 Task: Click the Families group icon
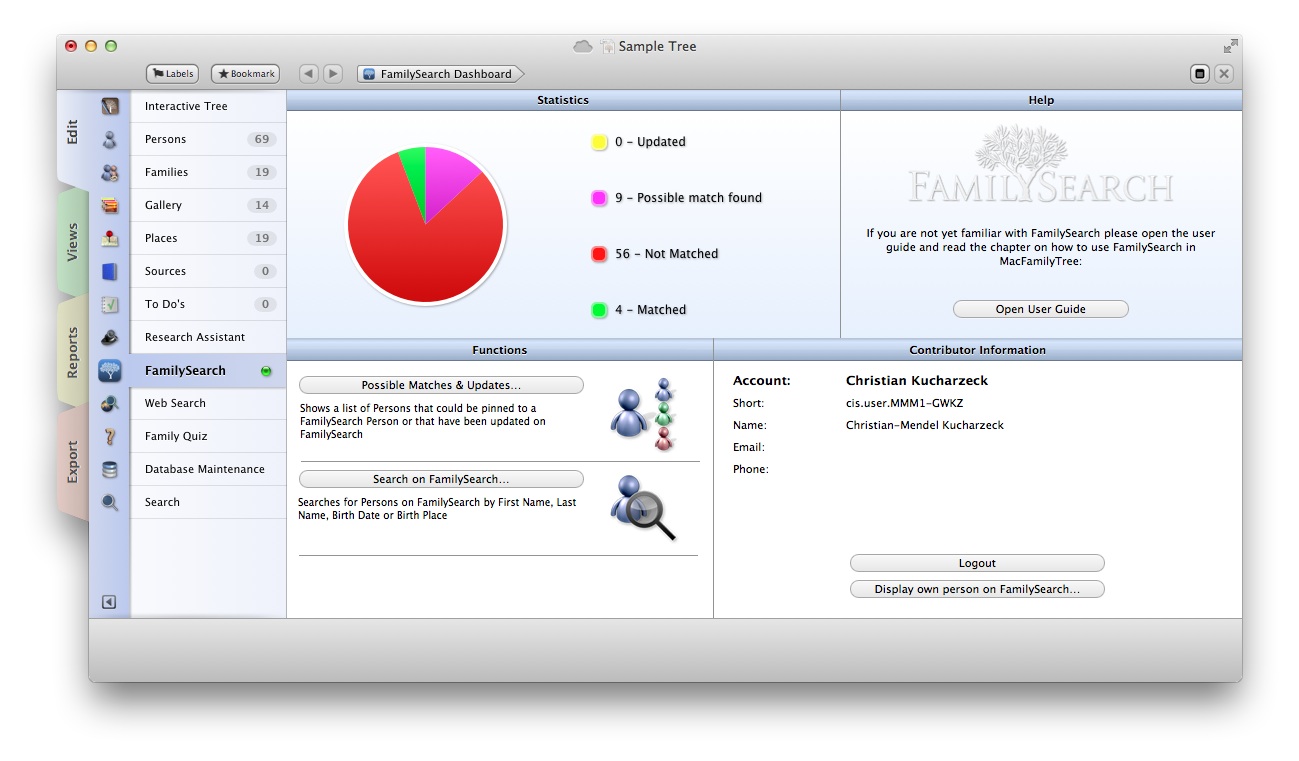tap(110, 172)
